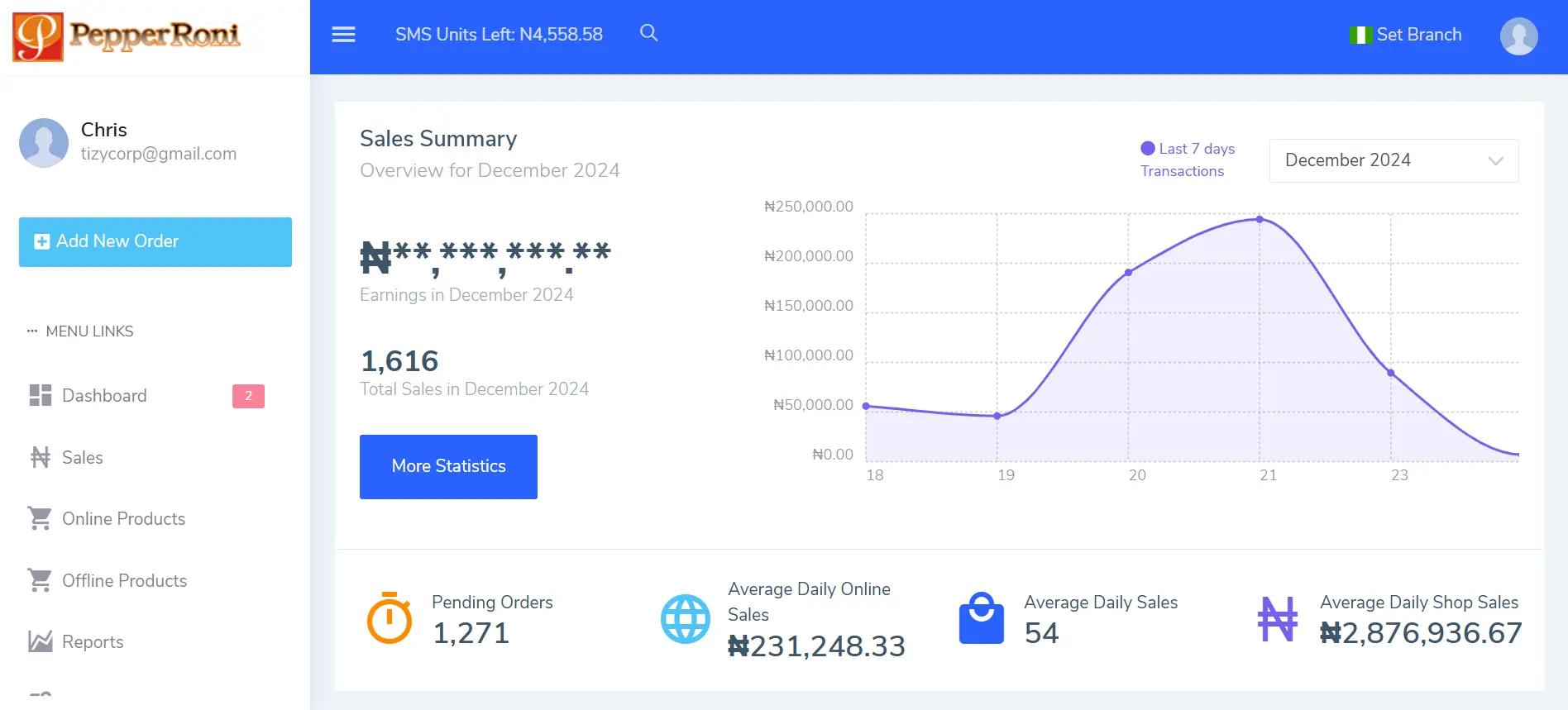1568x710 pixels.
Task: Open the hamburger menu in header
Action: pyautogui.click(x=343, y=35)
